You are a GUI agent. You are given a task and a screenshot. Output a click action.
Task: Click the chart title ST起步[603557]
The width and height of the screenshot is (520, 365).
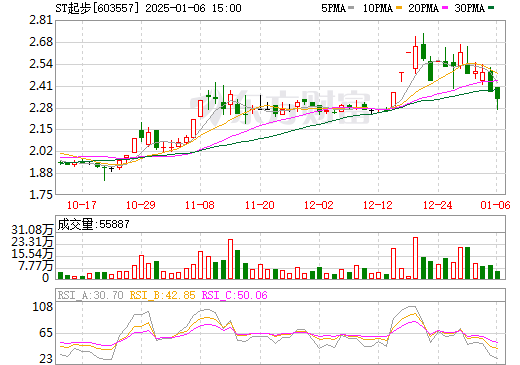(97, 8)
